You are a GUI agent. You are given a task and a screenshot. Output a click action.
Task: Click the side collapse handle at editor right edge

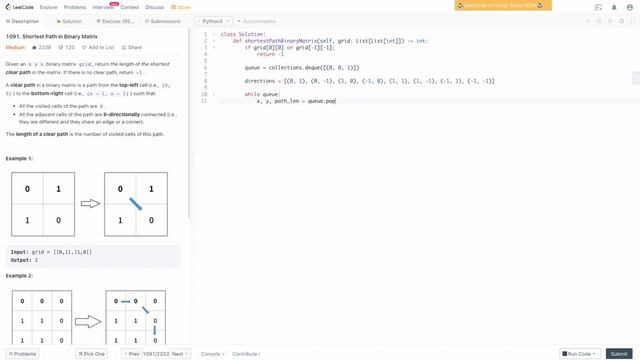(x=636, y=78)
